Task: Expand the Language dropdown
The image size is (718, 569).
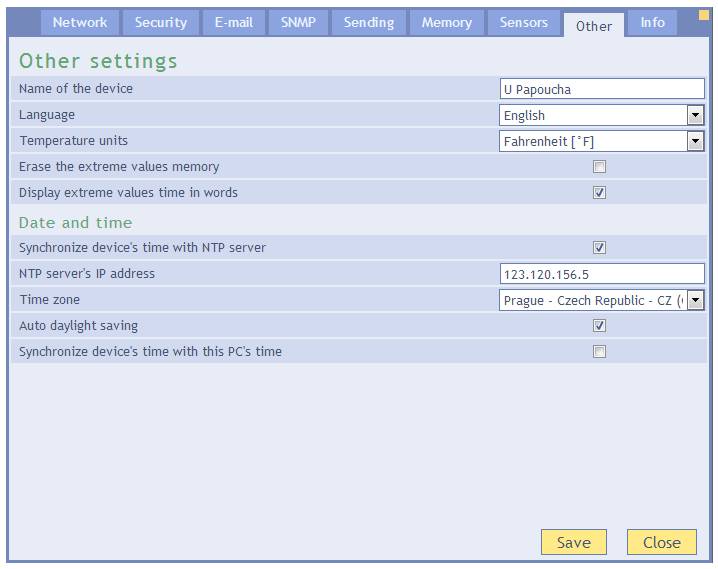Action: coord(695,115)
